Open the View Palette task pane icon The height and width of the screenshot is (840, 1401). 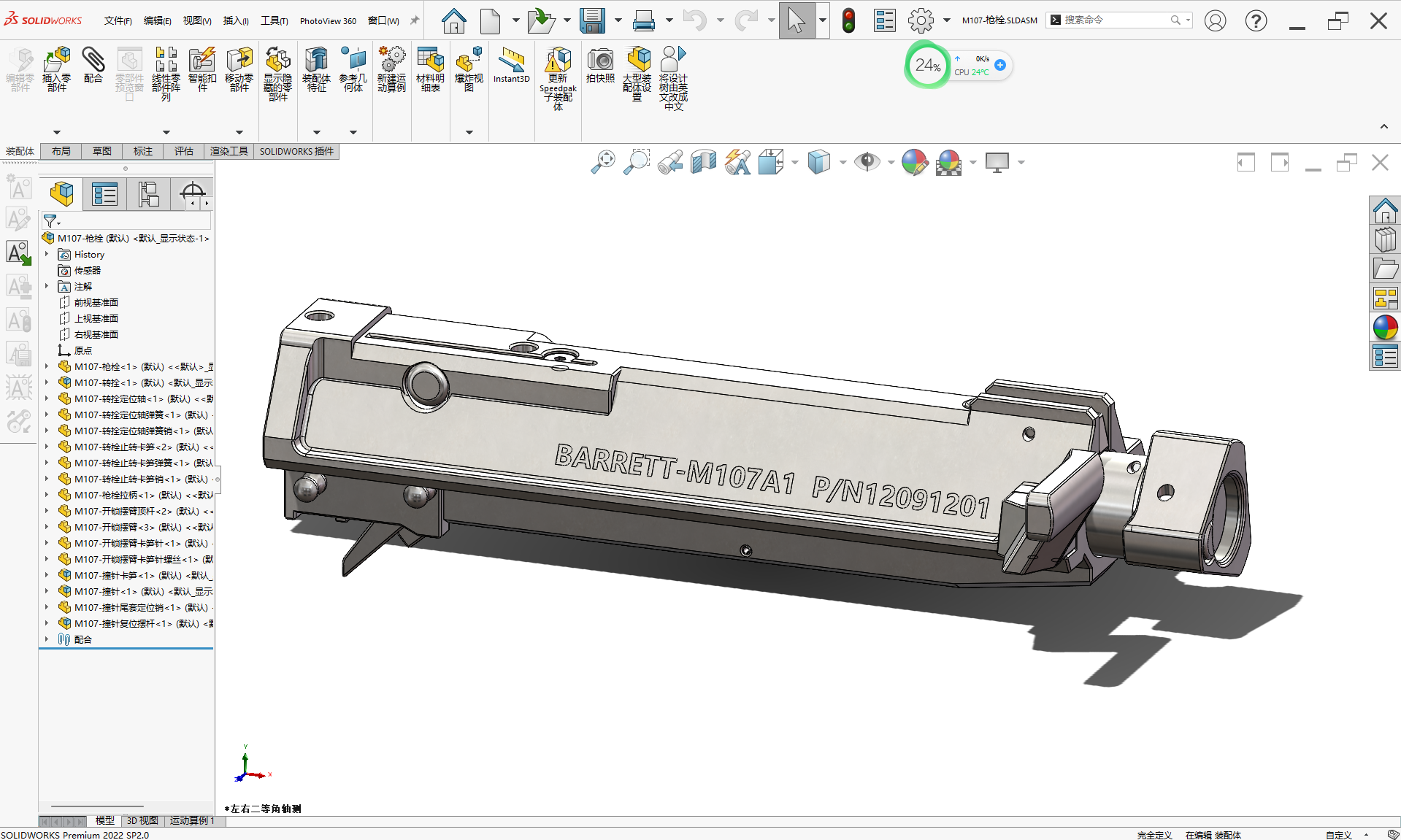coord(1385,298)
